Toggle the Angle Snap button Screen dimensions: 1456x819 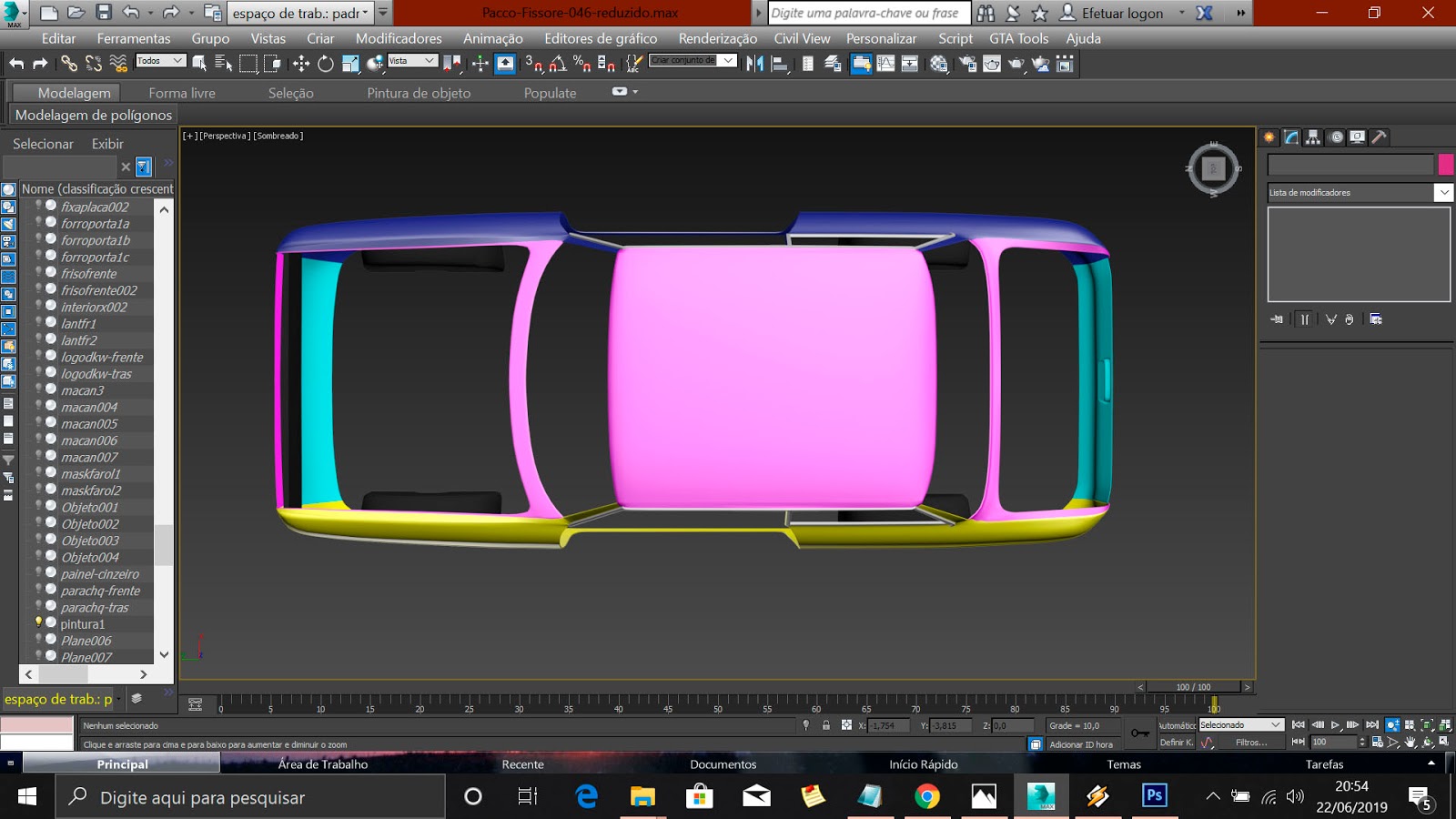(x=558, y=64)
